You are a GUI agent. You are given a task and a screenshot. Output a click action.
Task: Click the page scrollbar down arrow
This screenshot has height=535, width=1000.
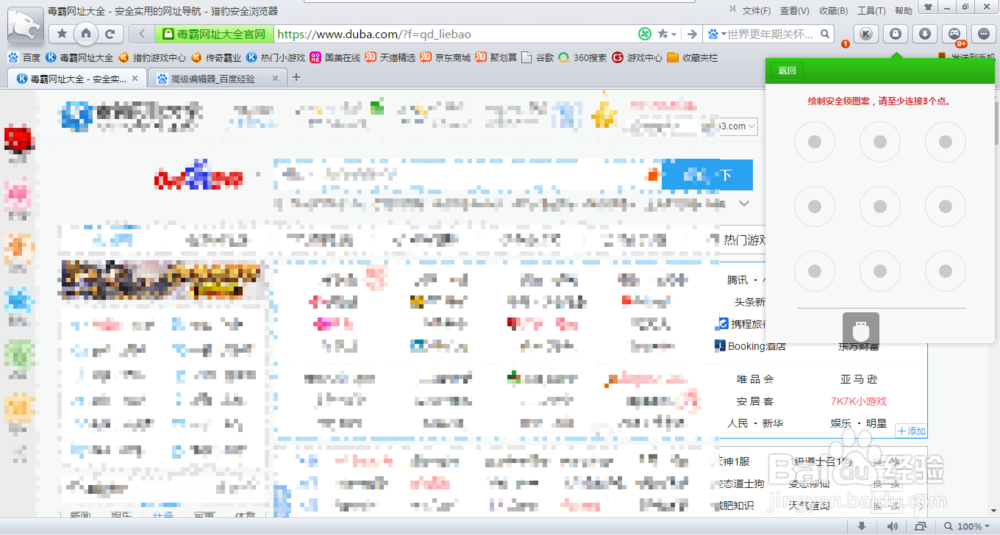click(x=994, y=511)
